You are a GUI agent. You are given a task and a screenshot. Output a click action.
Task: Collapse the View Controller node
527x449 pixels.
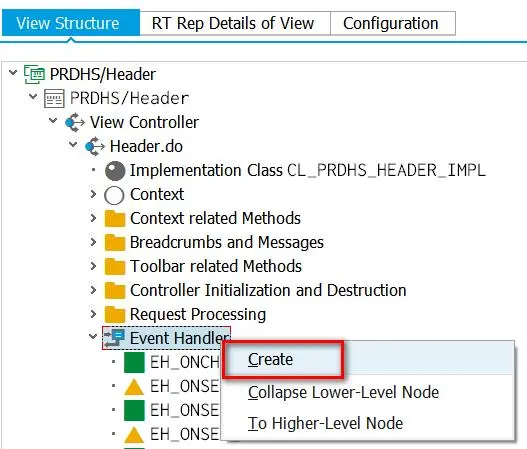point(53,121)
